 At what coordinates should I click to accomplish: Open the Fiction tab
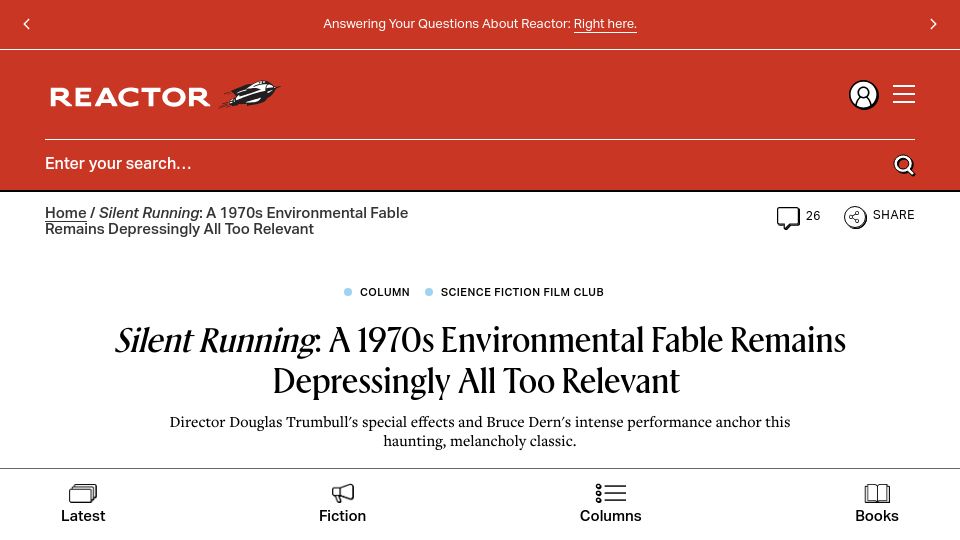pyautogui.click(x=342, y=504)
